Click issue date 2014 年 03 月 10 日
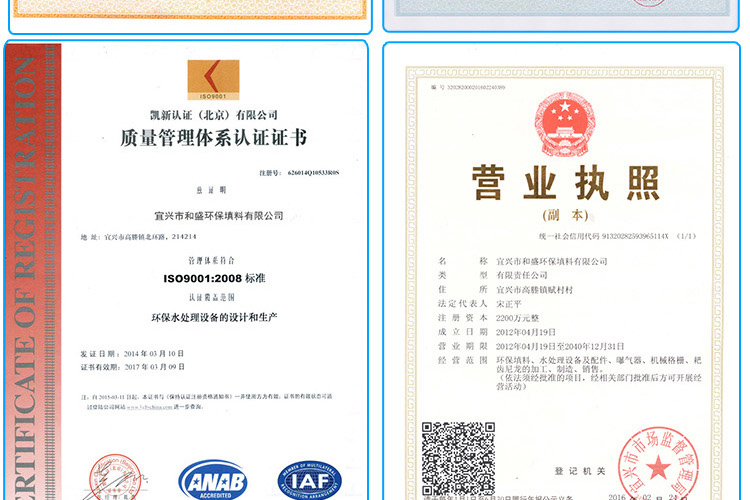The image size is (750, 500). [132, 354]
